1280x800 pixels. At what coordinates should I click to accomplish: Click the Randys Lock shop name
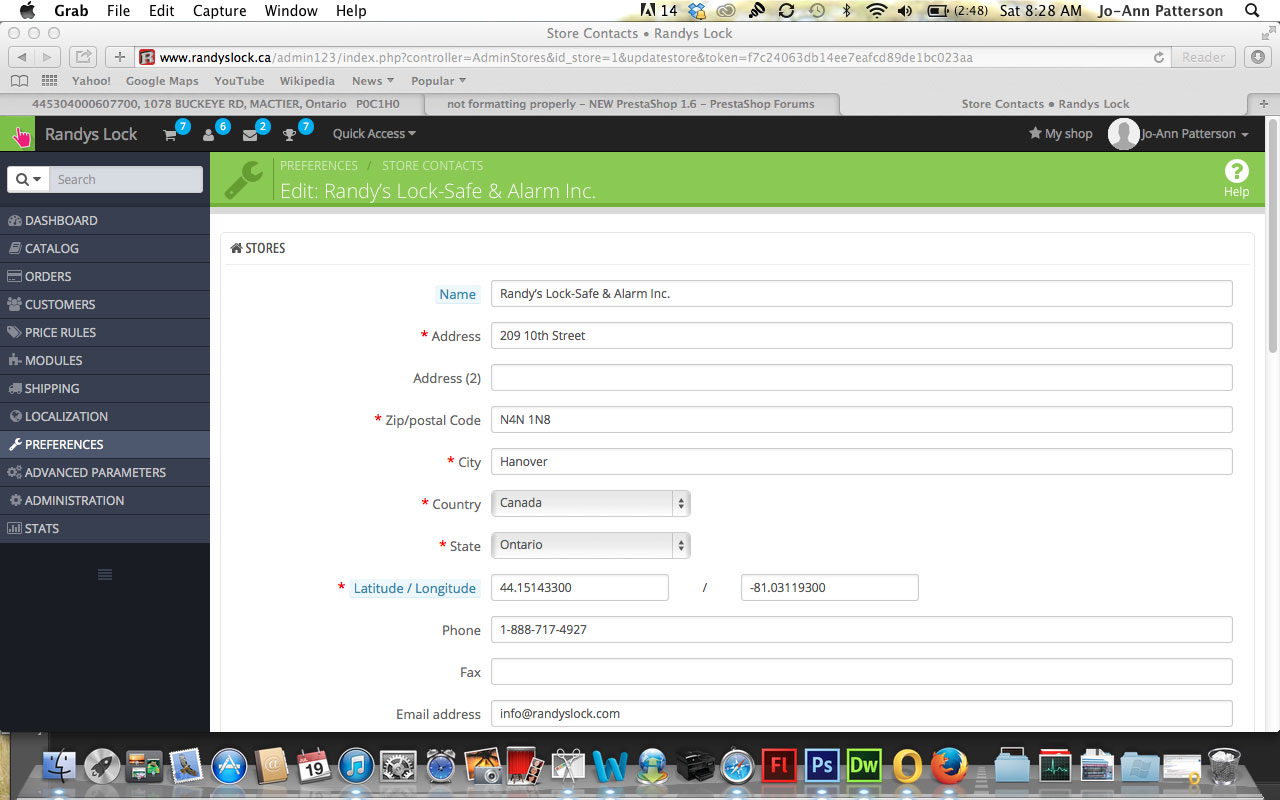(91, 134)
